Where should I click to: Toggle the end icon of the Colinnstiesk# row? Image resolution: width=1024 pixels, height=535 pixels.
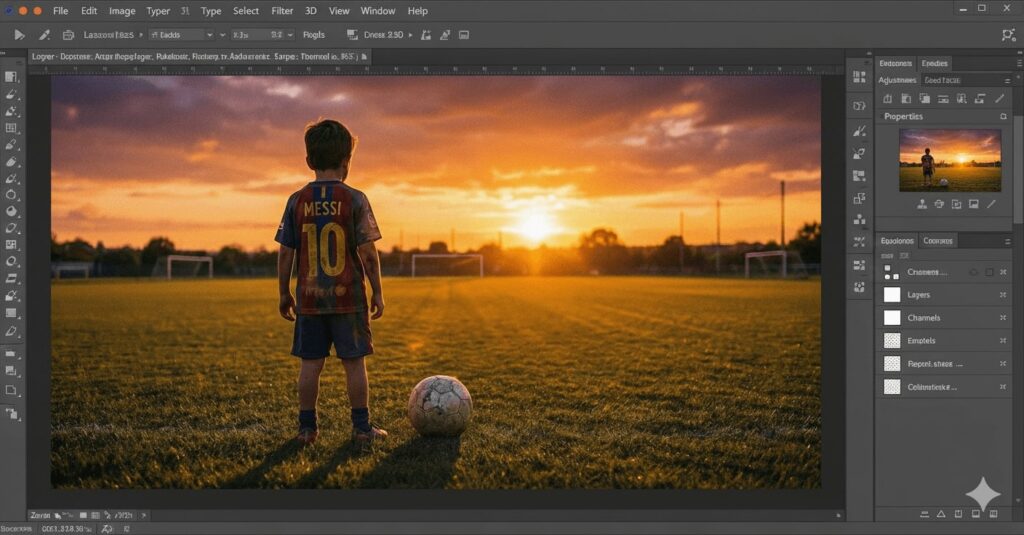pos(1002,387)
